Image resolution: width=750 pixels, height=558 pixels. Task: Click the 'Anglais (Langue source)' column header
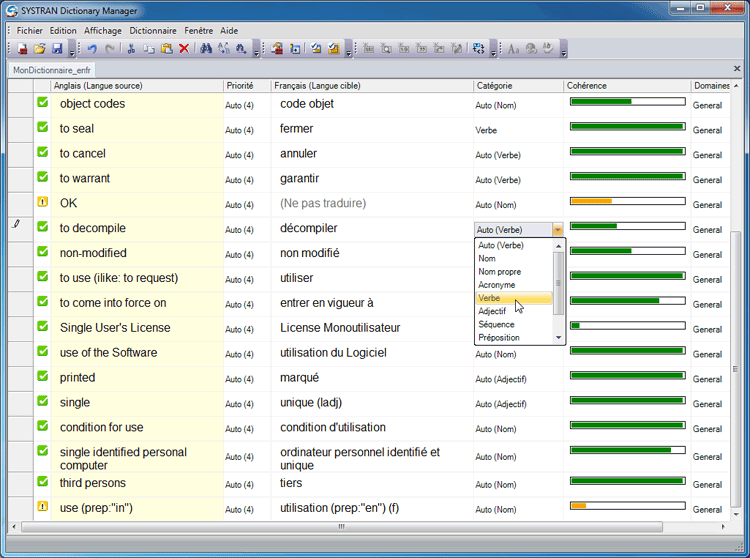point(96,86)
